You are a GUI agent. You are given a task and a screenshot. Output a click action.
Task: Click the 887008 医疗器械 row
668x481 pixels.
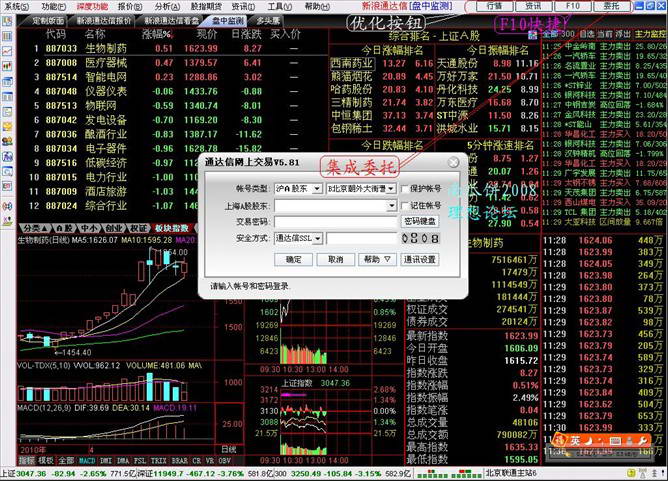tap(173, 63)
